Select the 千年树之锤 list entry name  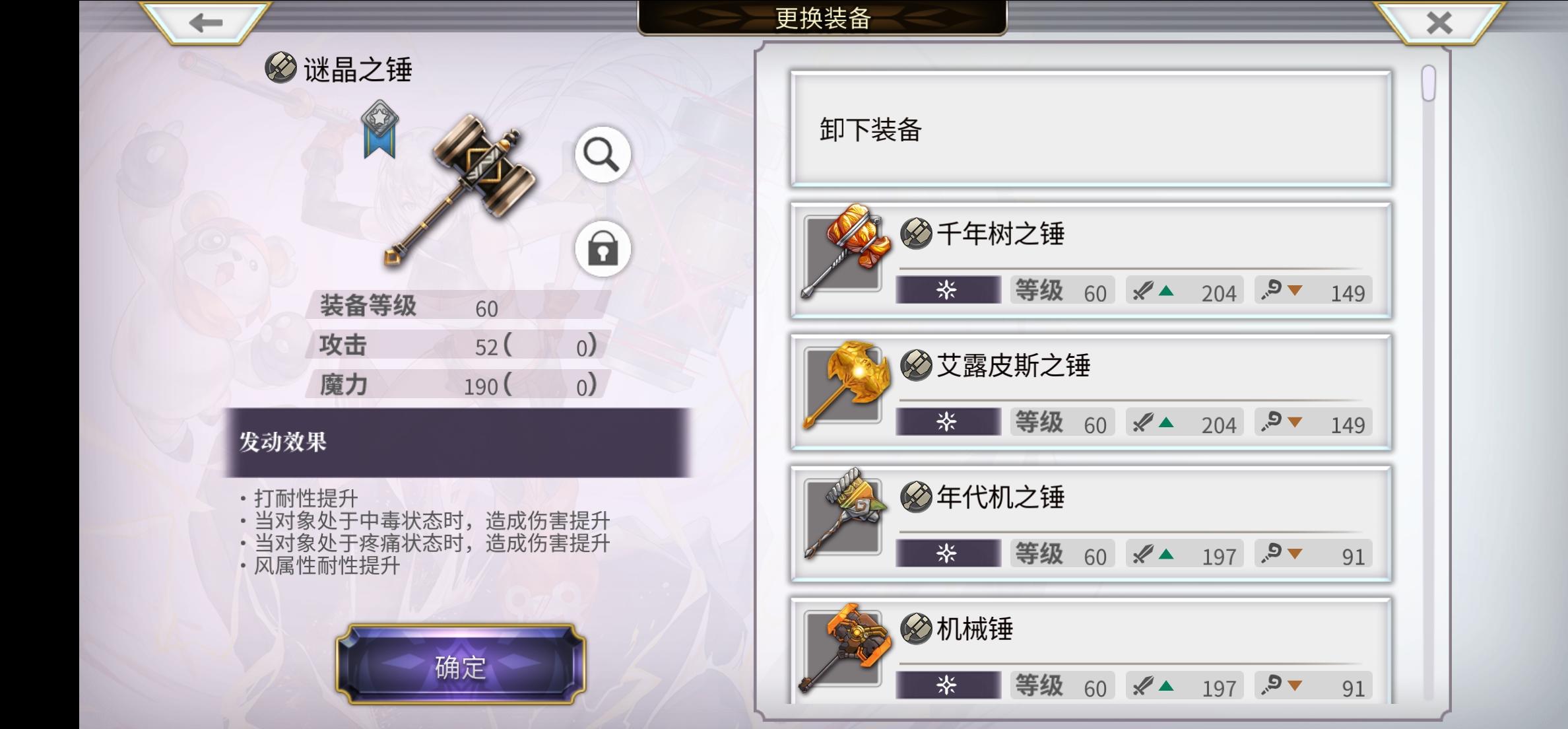pos(1000,234)
